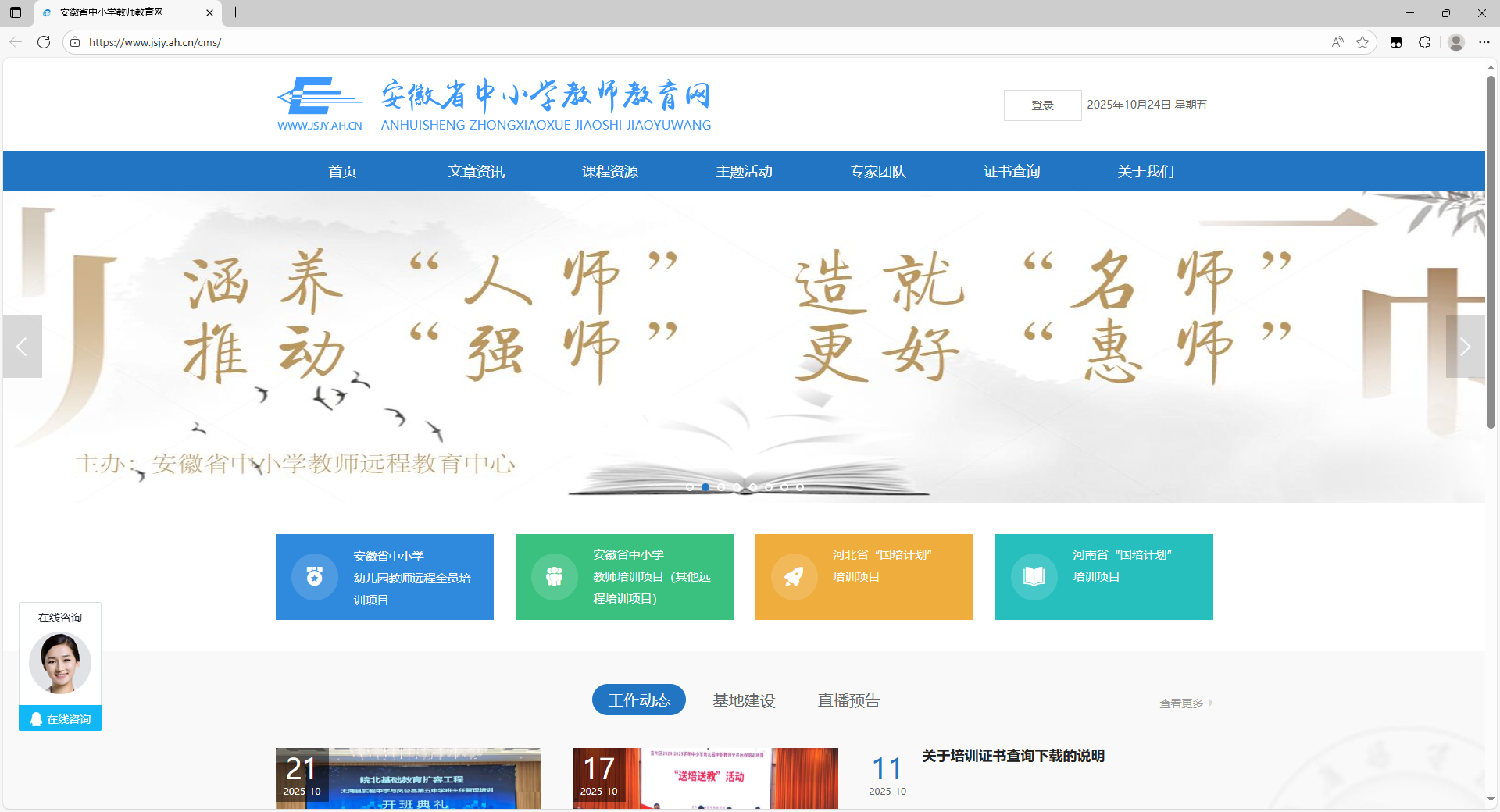Screen dimensions: 1500x812
Task: Advance banner with the right arrow
Action: [1465, 347]
